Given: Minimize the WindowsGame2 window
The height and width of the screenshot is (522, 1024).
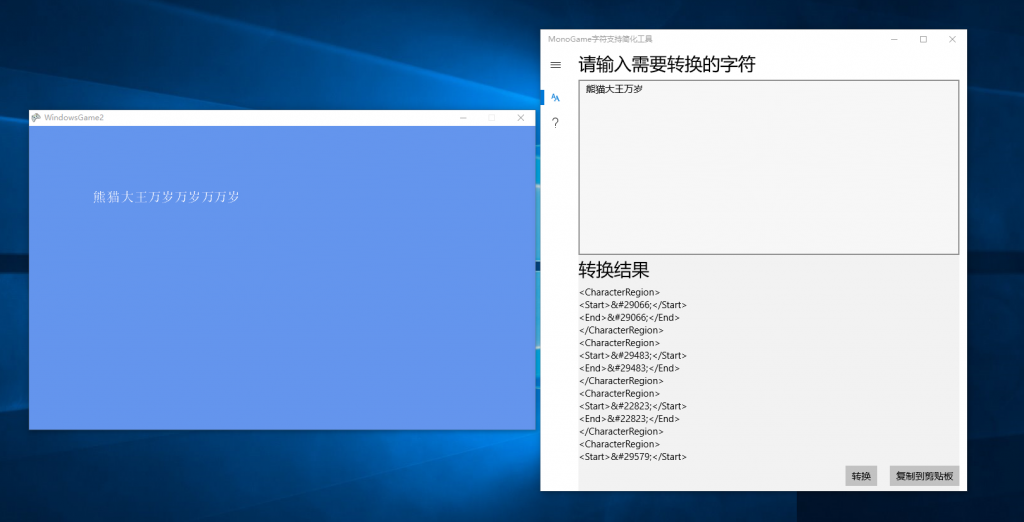Looking at the screenshot, I should [462, 118].
